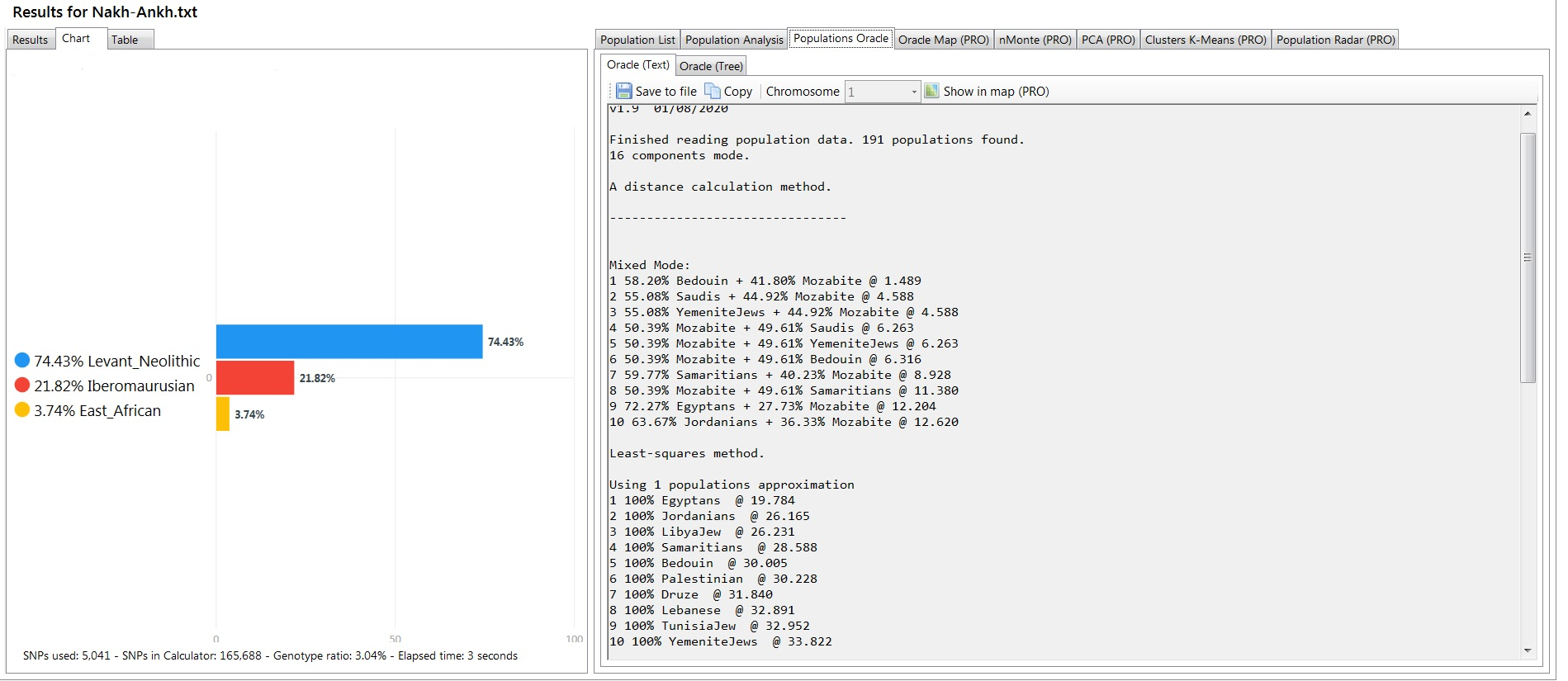
Task: Click the '100% Palestinian @ 30.228' line
Action: coord(713,579)
